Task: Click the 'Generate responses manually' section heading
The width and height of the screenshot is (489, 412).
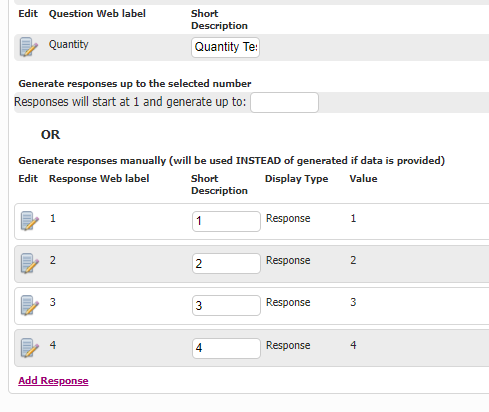Action: click(x=232, y=161)
